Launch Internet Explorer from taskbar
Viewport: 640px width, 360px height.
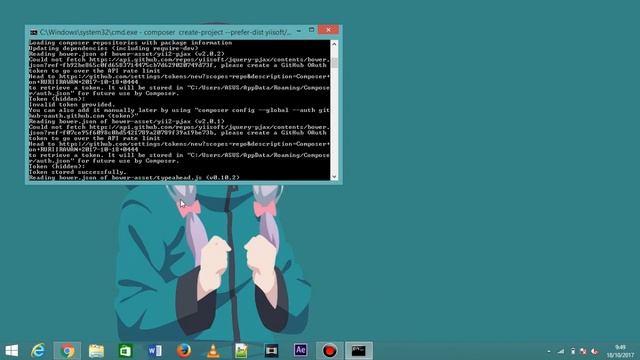tap(38, 351)
